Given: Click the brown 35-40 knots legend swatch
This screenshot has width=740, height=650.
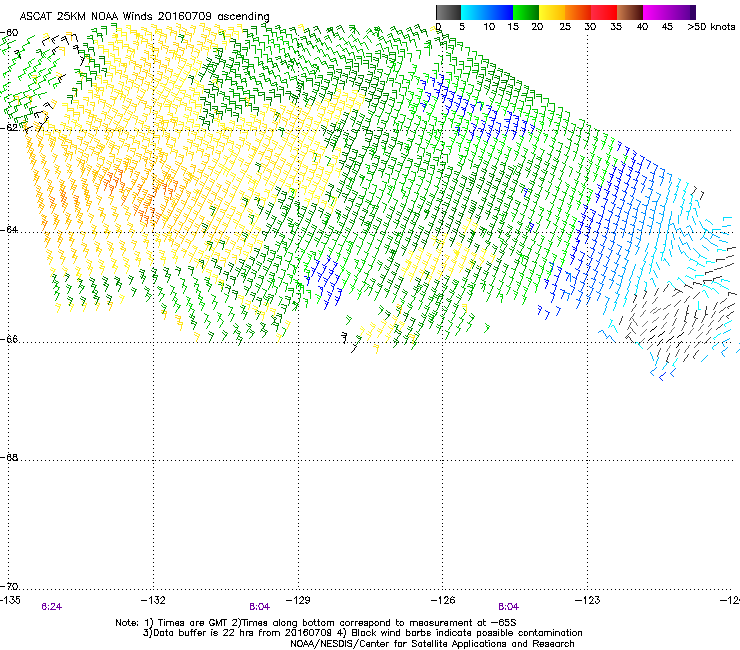Looking at the screenshot, I should pos(630,12).
